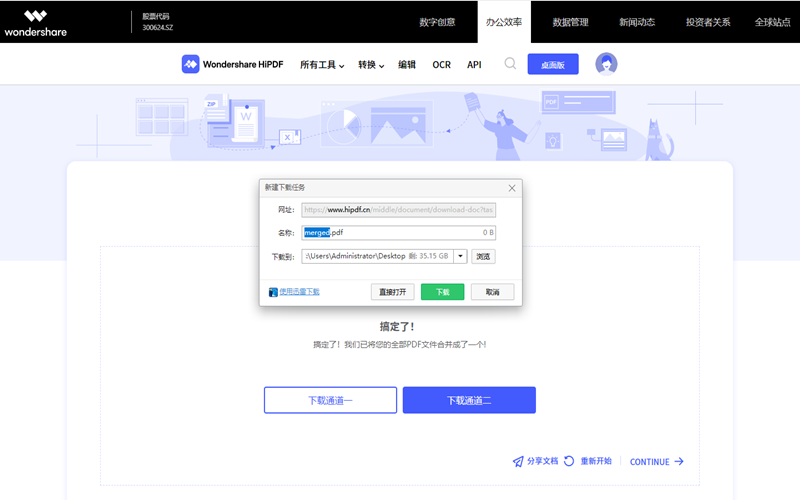Open the search magnifier icon

pyautogui.click(x=510, y=64)
